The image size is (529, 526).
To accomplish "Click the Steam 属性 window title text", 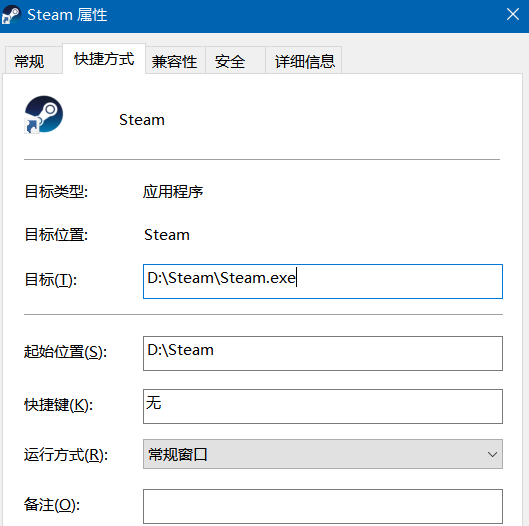I will [x=67, y=15].
